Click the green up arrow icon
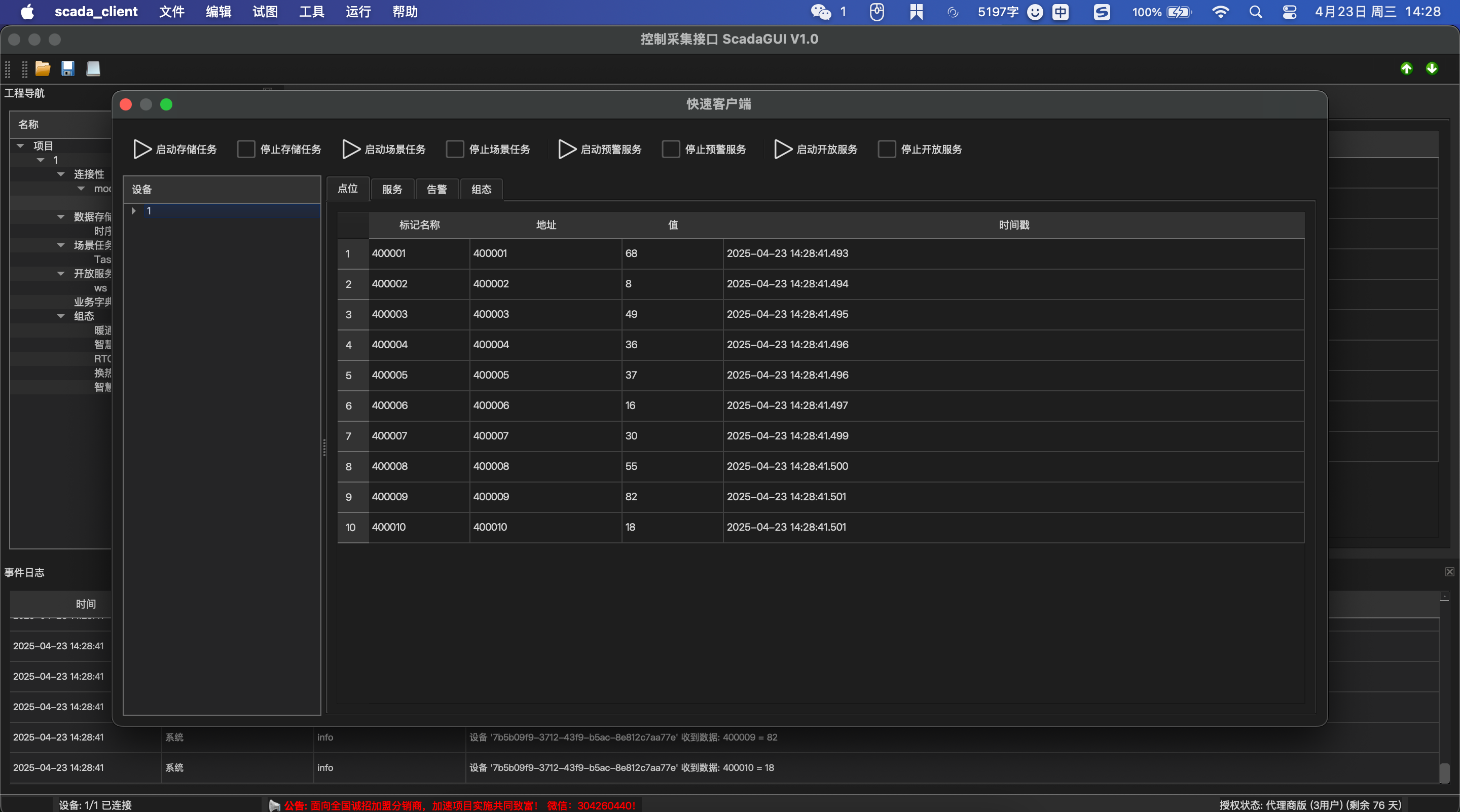Viewport: 1460px width, 812px height. coord(1406,68)
